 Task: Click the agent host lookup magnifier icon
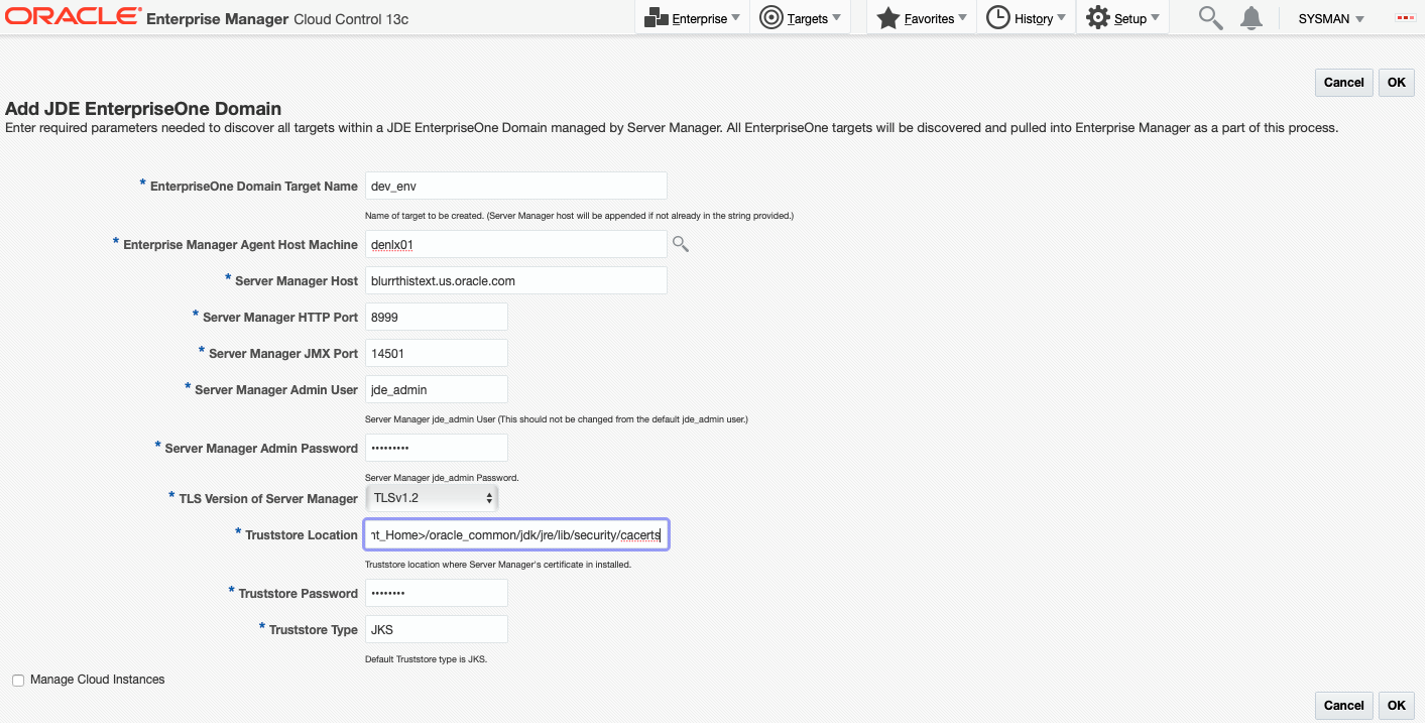[x=681, y=244]
